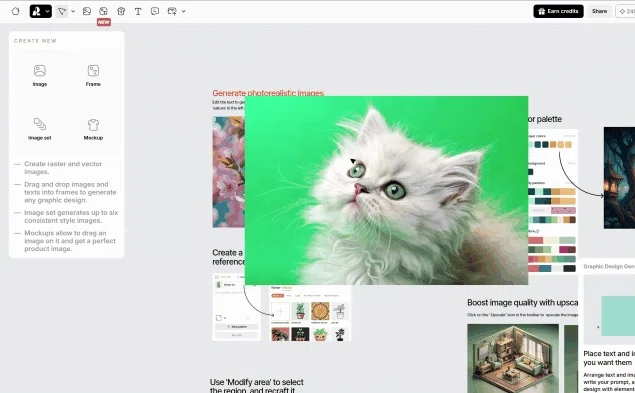Click the 'Mockups allow to drag' tip
The width and height of the screenshot is (635, 393).
[70, 241]
